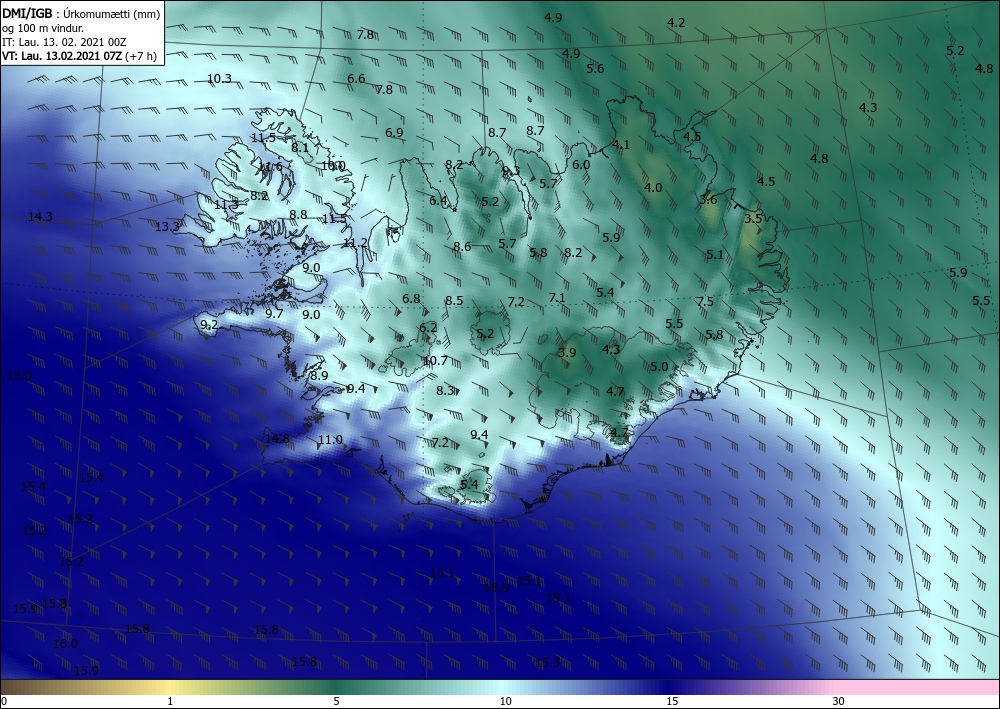Click the color scale tick label '30'
The width and height of the screenshot is (1000, 709).
click(838, 701)
